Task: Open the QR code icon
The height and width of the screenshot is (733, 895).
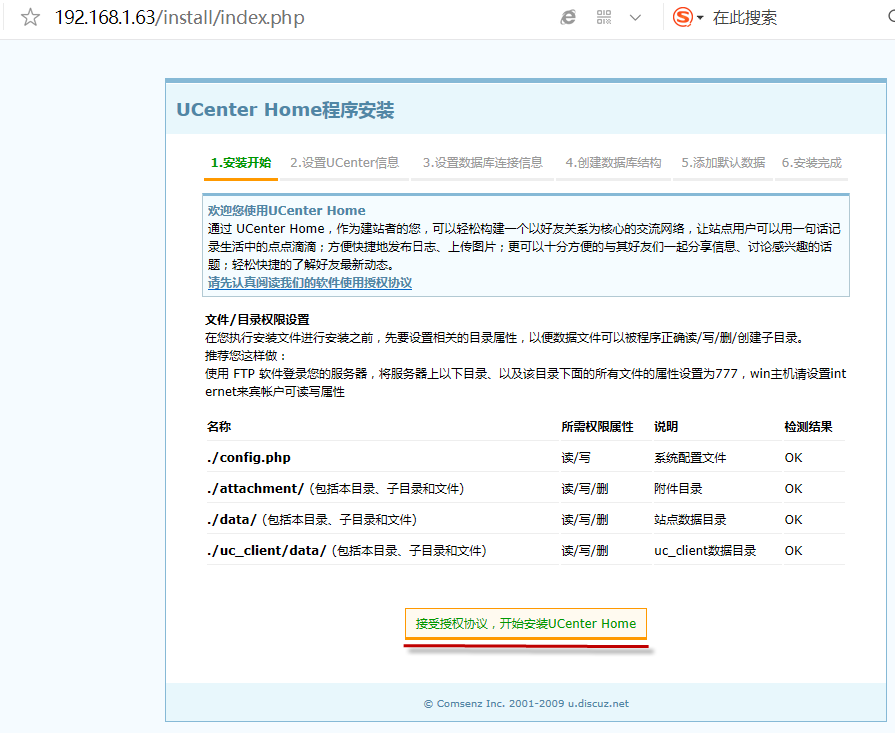Action: pos(604,17)
